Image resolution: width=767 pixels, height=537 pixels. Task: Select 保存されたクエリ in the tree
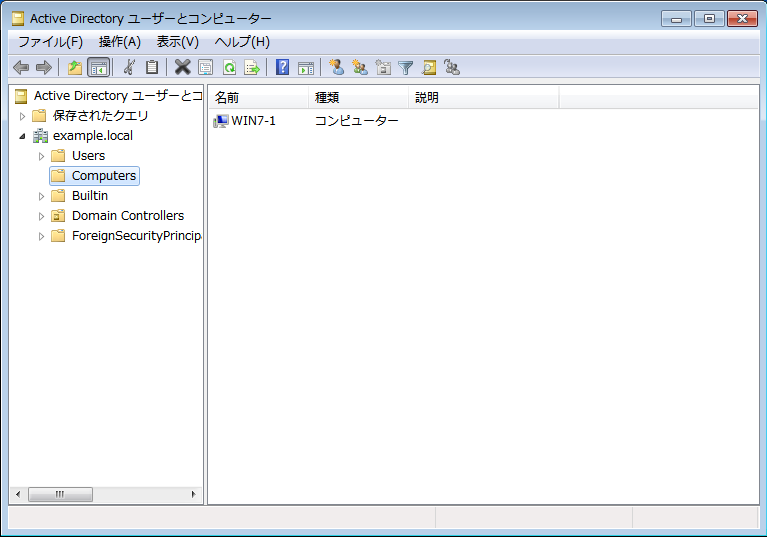coord(100,116)
